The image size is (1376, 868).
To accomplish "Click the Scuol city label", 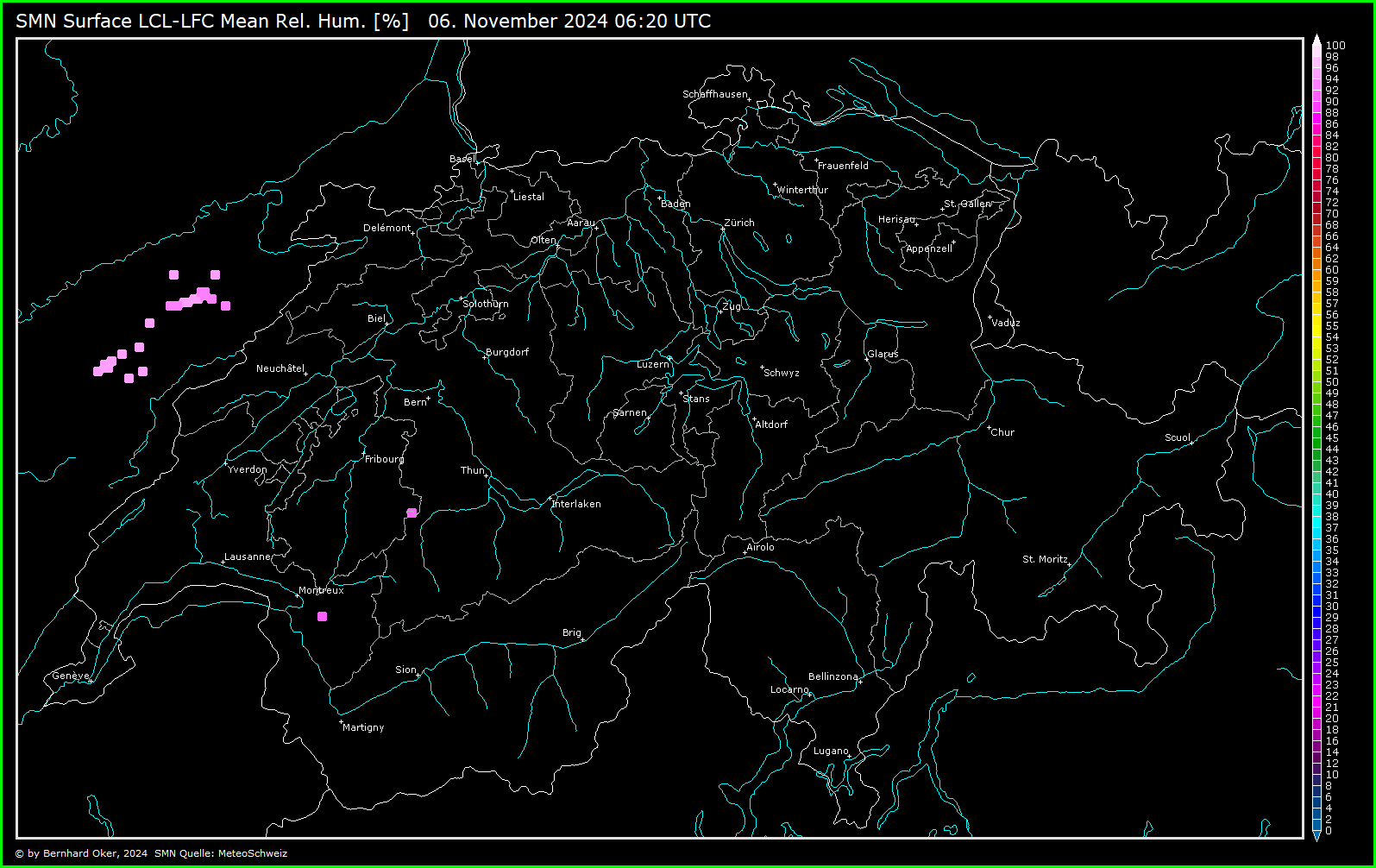I will [1178, 437].
